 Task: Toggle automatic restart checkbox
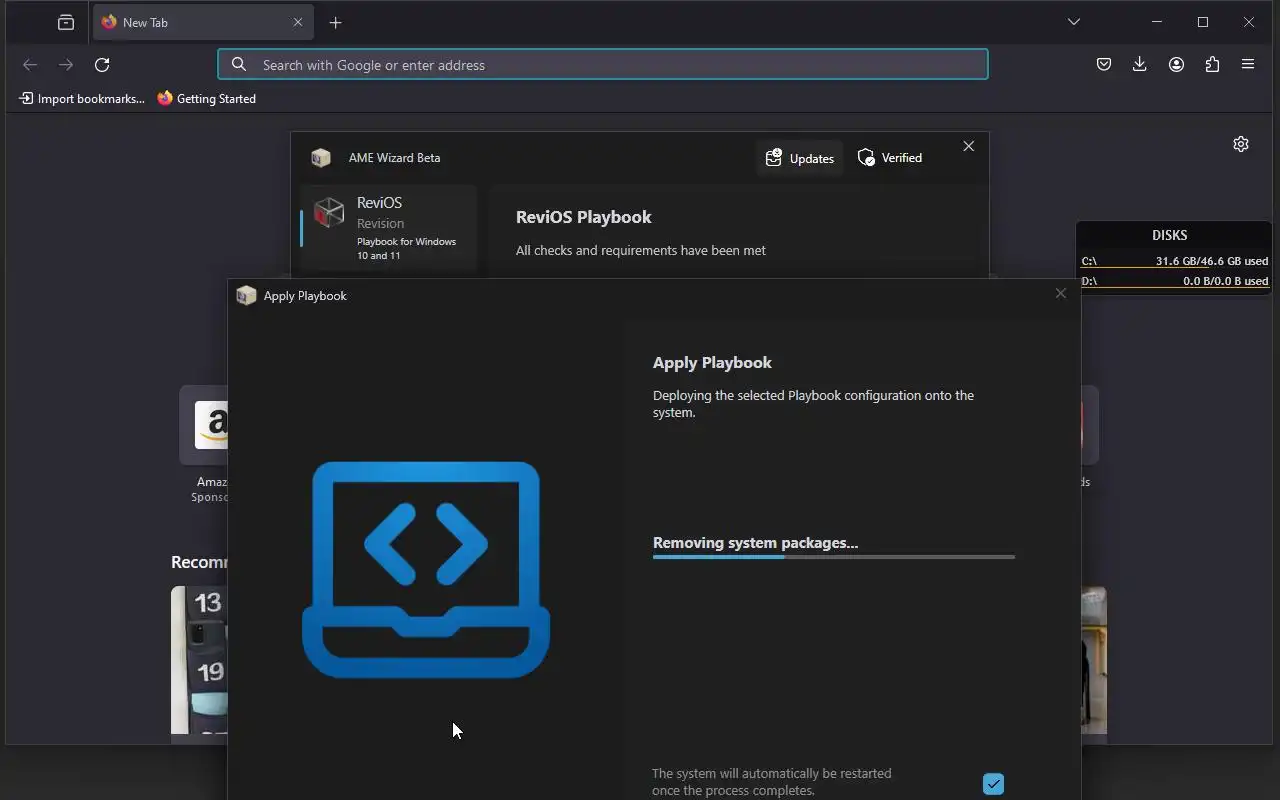[x=993, y=784]
